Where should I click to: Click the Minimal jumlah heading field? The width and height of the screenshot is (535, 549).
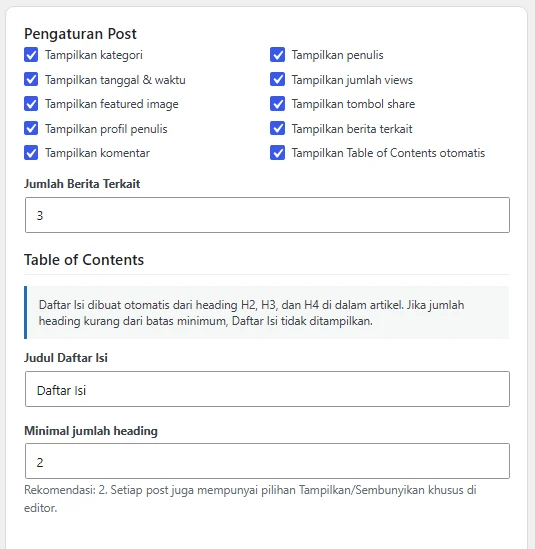tap(268, 461)
